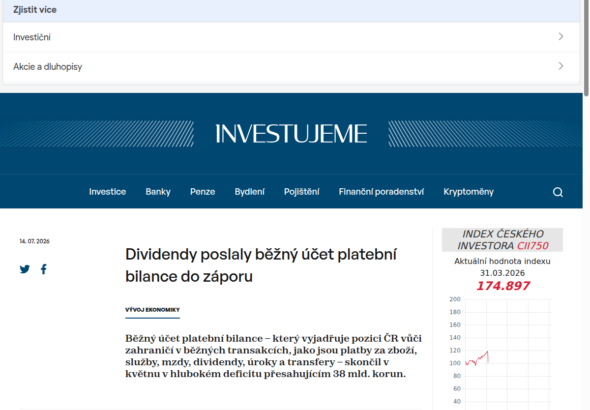Image resolution: width=590 pixels, height=410 pixels.
Task: Click the index date 31.03.2026
Action: [x=502, y=273]
